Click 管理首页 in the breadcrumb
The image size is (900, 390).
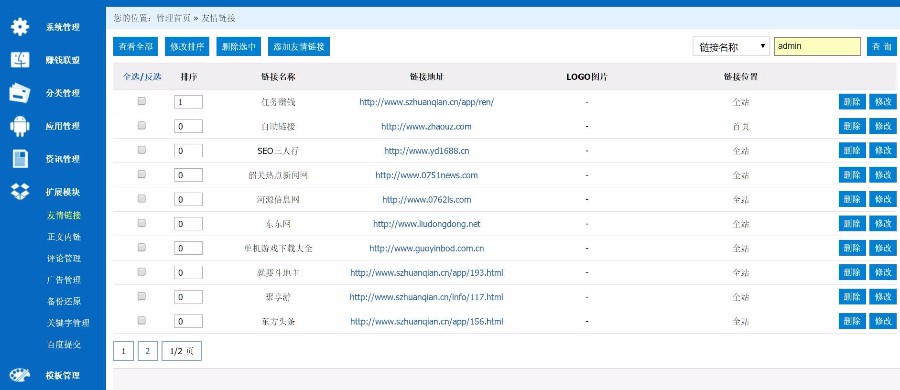(x=173, y=18)
